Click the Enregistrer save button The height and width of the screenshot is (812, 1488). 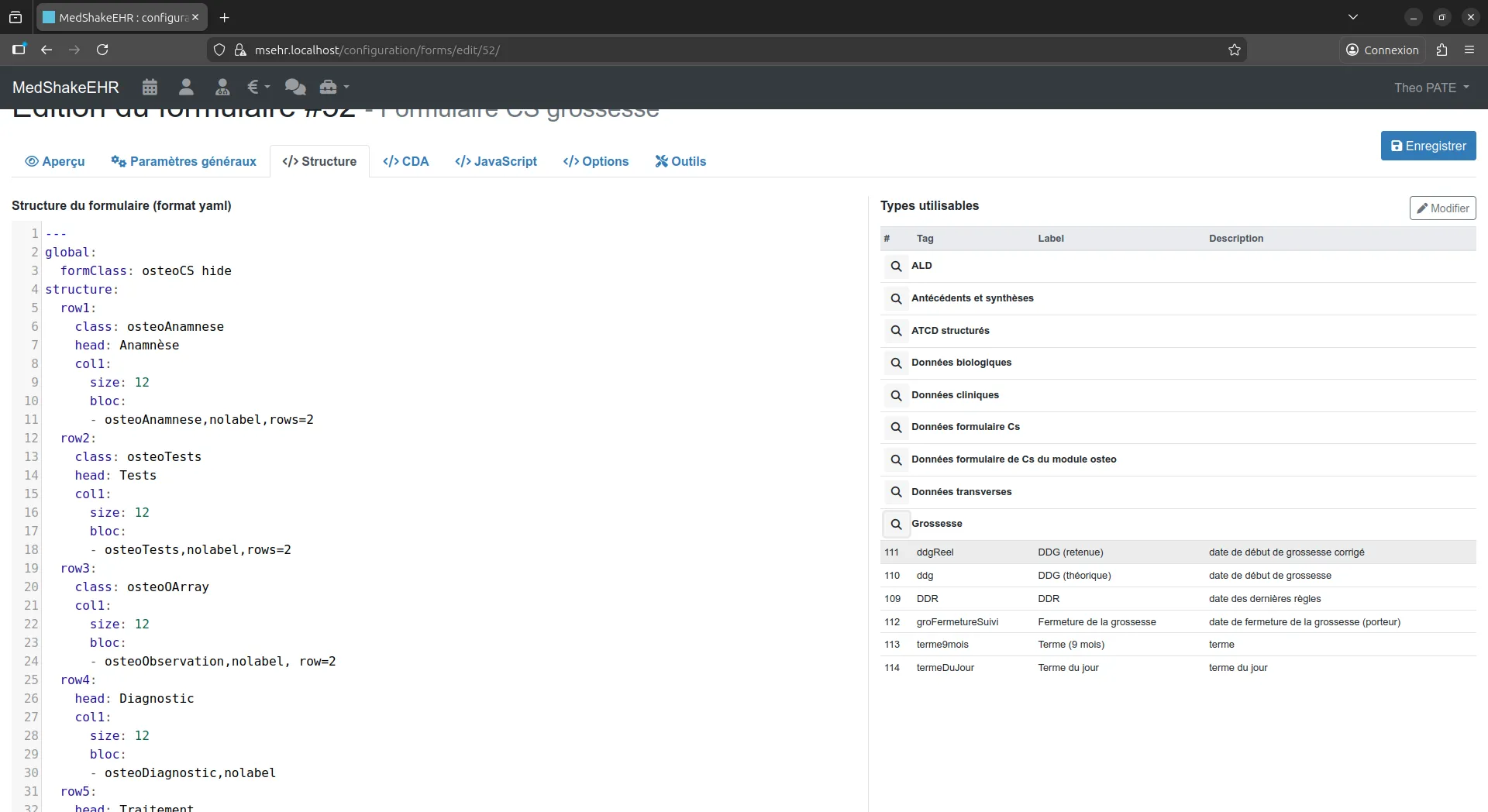1428,146
